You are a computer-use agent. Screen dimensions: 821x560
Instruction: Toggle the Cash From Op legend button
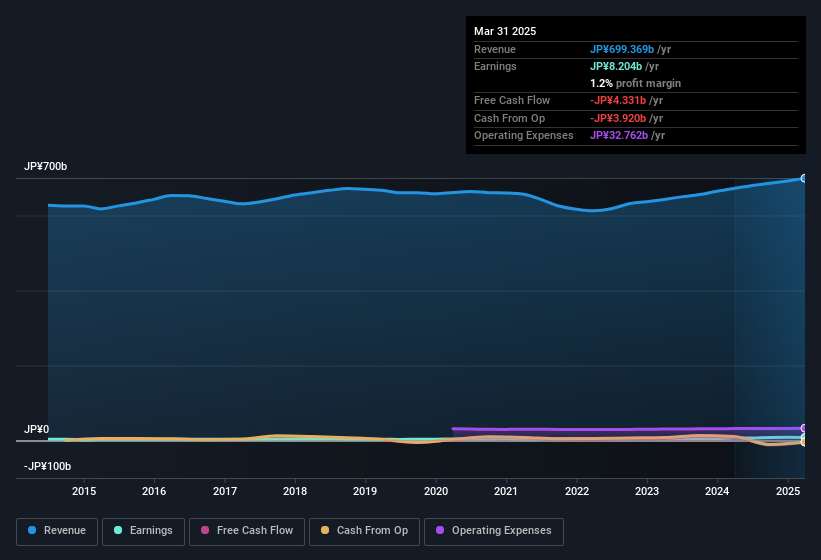click(x=364, y=531)
